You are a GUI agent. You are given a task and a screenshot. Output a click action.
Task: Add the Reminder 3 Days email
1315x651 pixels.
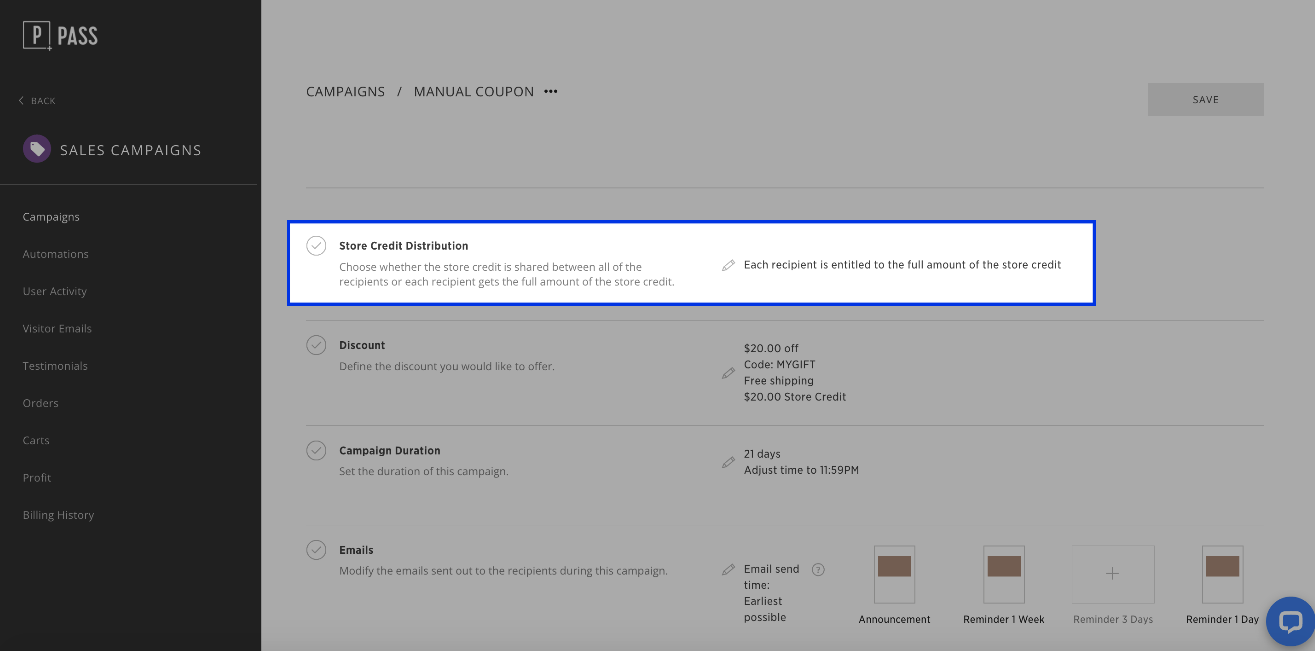click(1113, 574)
